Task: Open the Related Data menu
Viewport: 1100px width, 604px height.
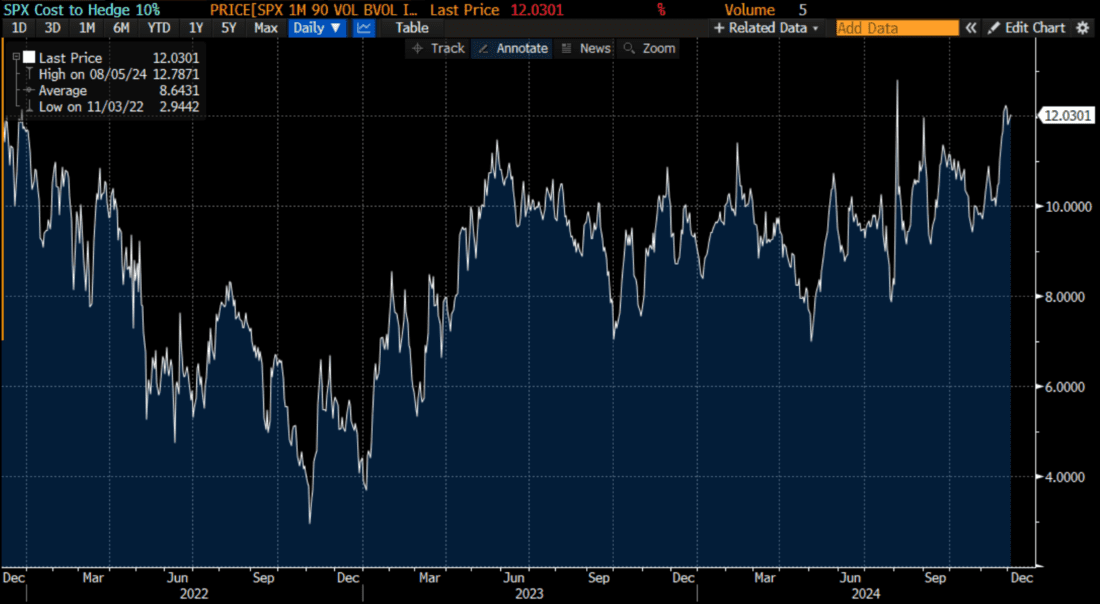Action: coord(766,28)
